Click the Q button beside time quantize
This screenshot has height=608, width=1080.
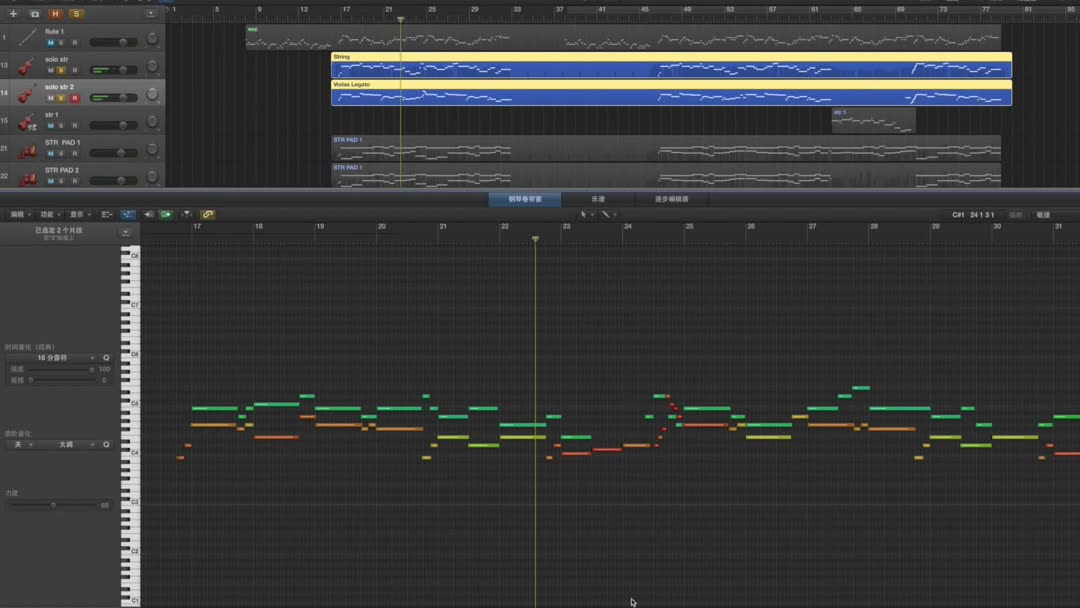click(105, 357)
